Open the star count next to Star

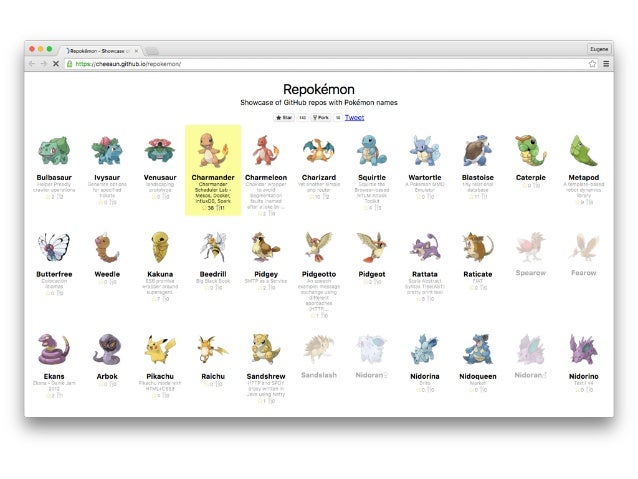click(x=302, y=118)
